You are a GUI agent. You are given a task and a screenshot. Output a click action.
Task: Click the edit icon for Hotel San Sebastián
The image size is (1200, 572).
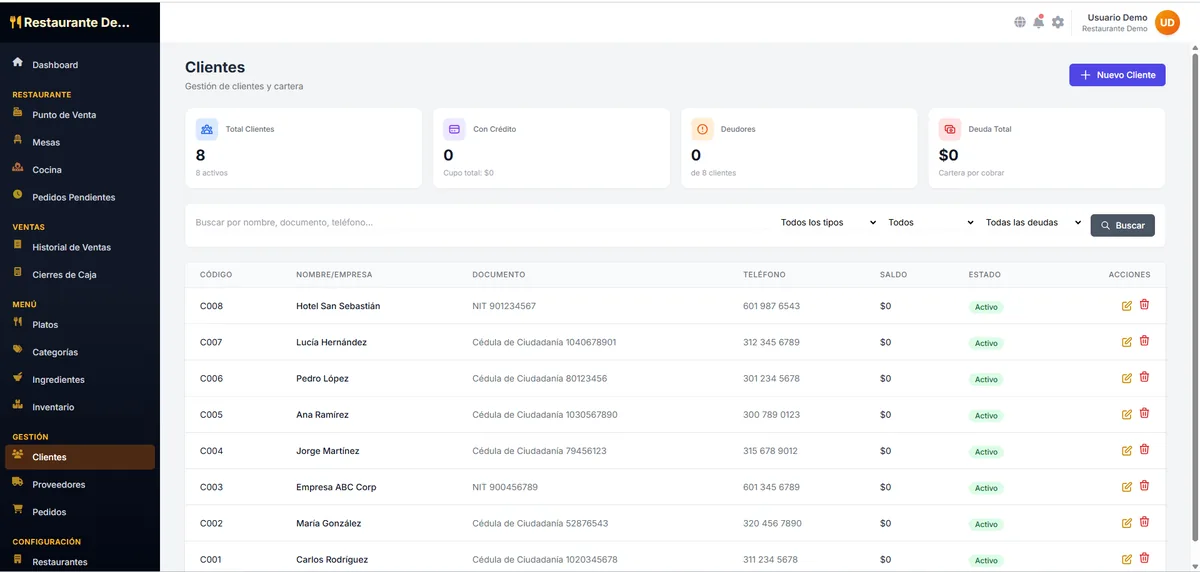click(1127, 306)
